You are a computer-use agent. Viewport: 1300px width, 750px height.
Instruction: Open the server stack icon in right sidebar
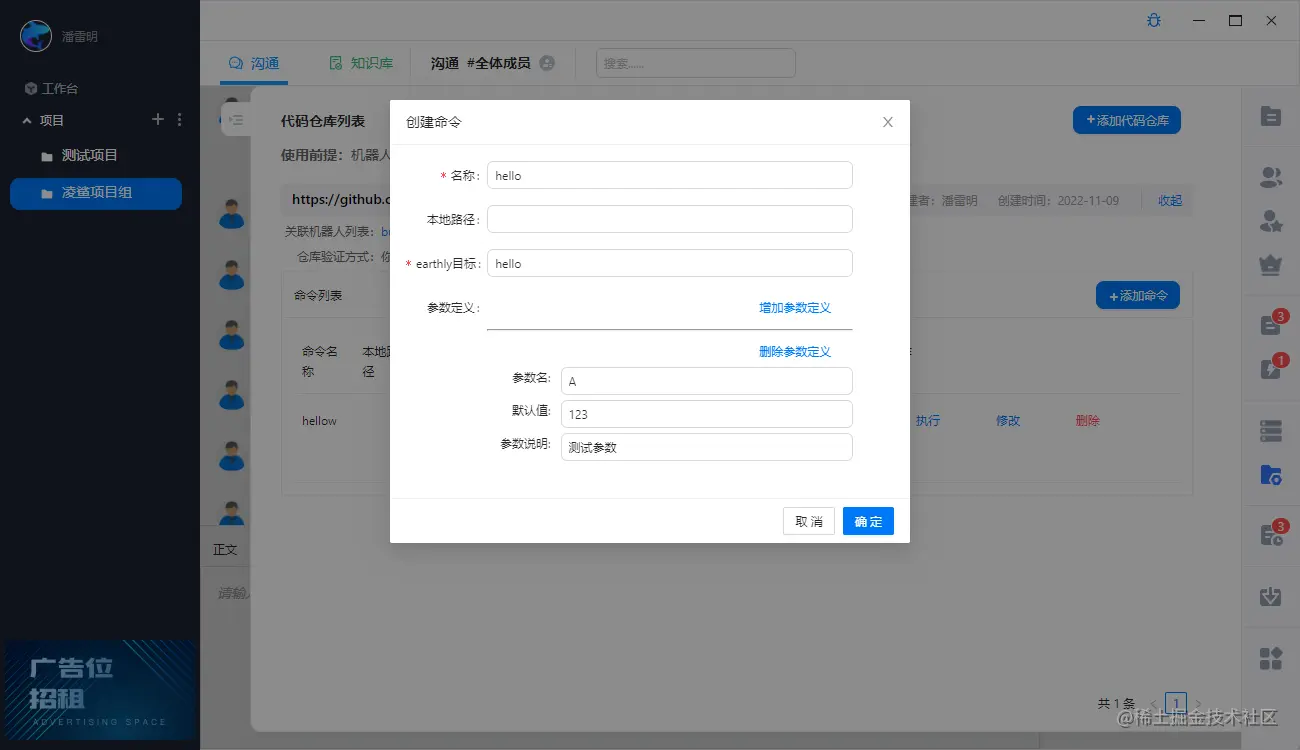point(1271,431)
